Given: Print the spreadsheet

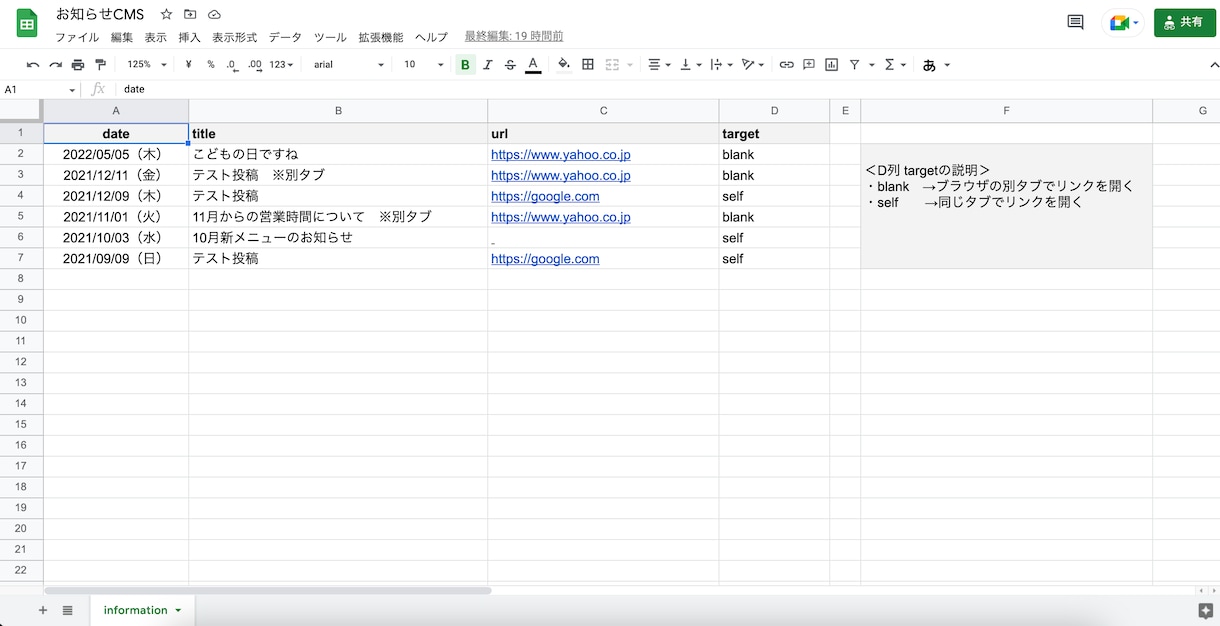Looking at the screenshot, I should point(78,65).
